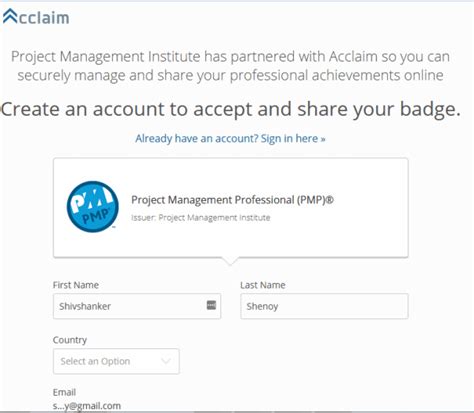474x413 pixels.
Task: Select the Project Management Professional (PMP) badge title
Action: pyautogui.click(x=232, y=200)
